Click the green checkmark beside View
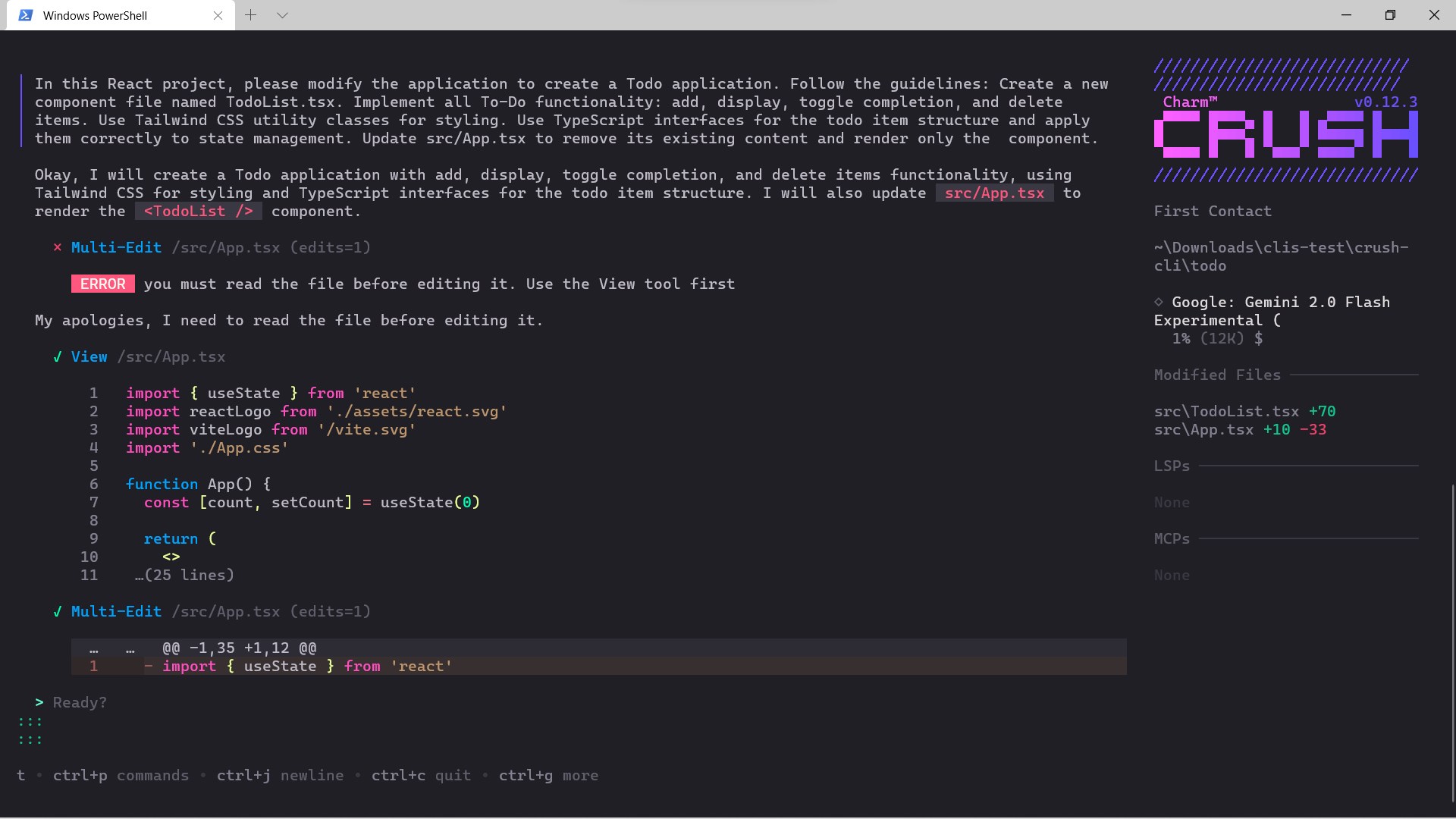Image resolution: width=1456 pixels, height=819 pixels. click(x=57, y=356)
